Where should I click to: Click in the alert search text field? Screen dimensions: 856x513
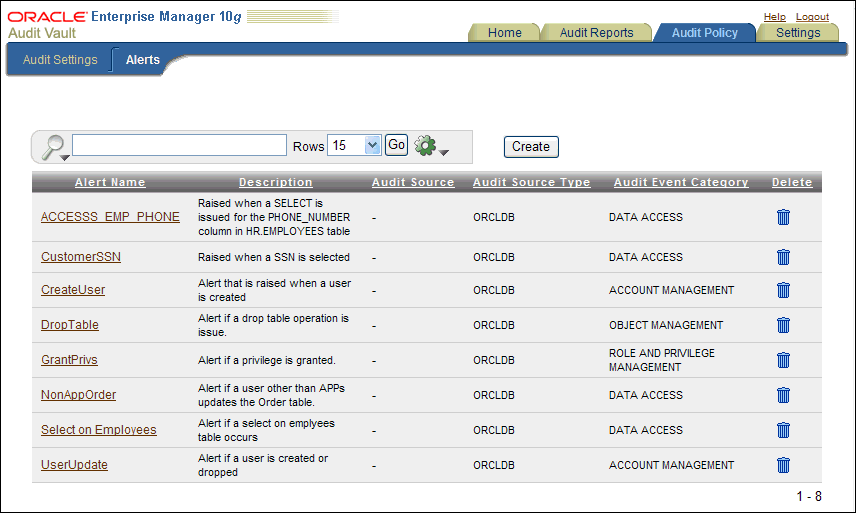179,145
